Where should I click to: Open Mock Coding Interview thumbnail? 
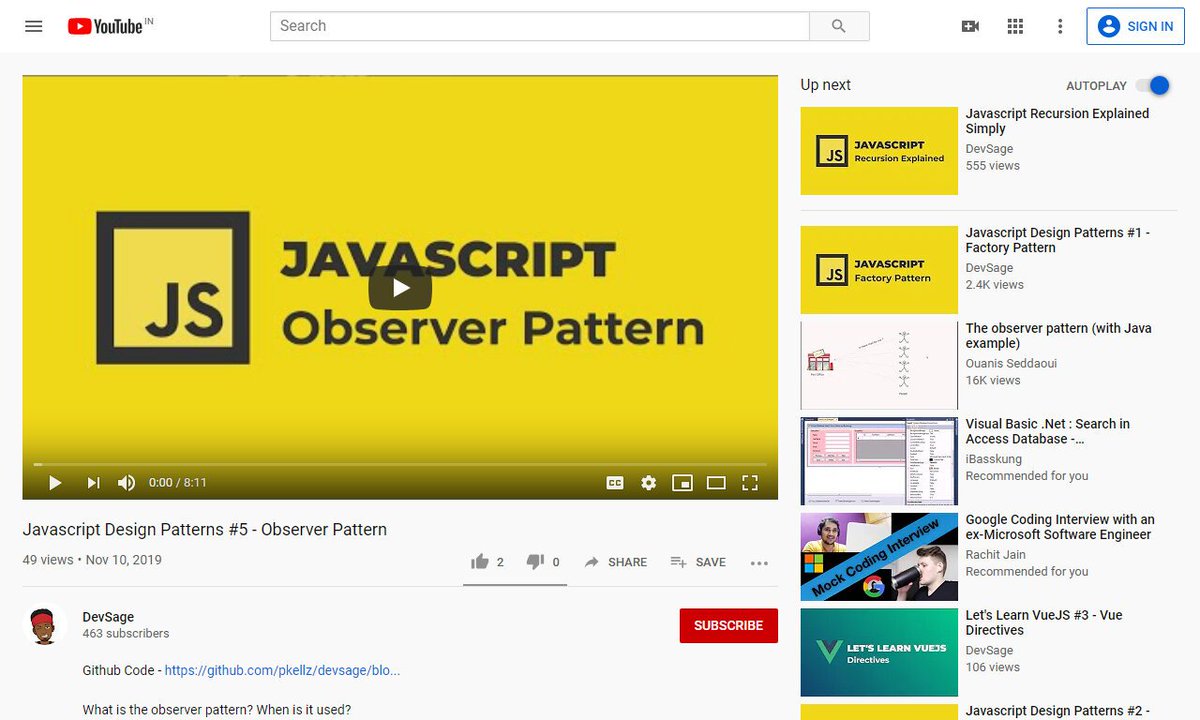point(879,557)
